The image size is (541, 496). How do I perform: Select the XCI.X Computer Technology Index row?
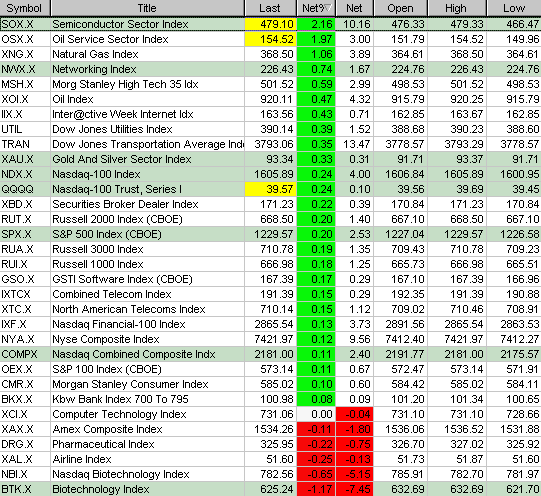(270, 414)
